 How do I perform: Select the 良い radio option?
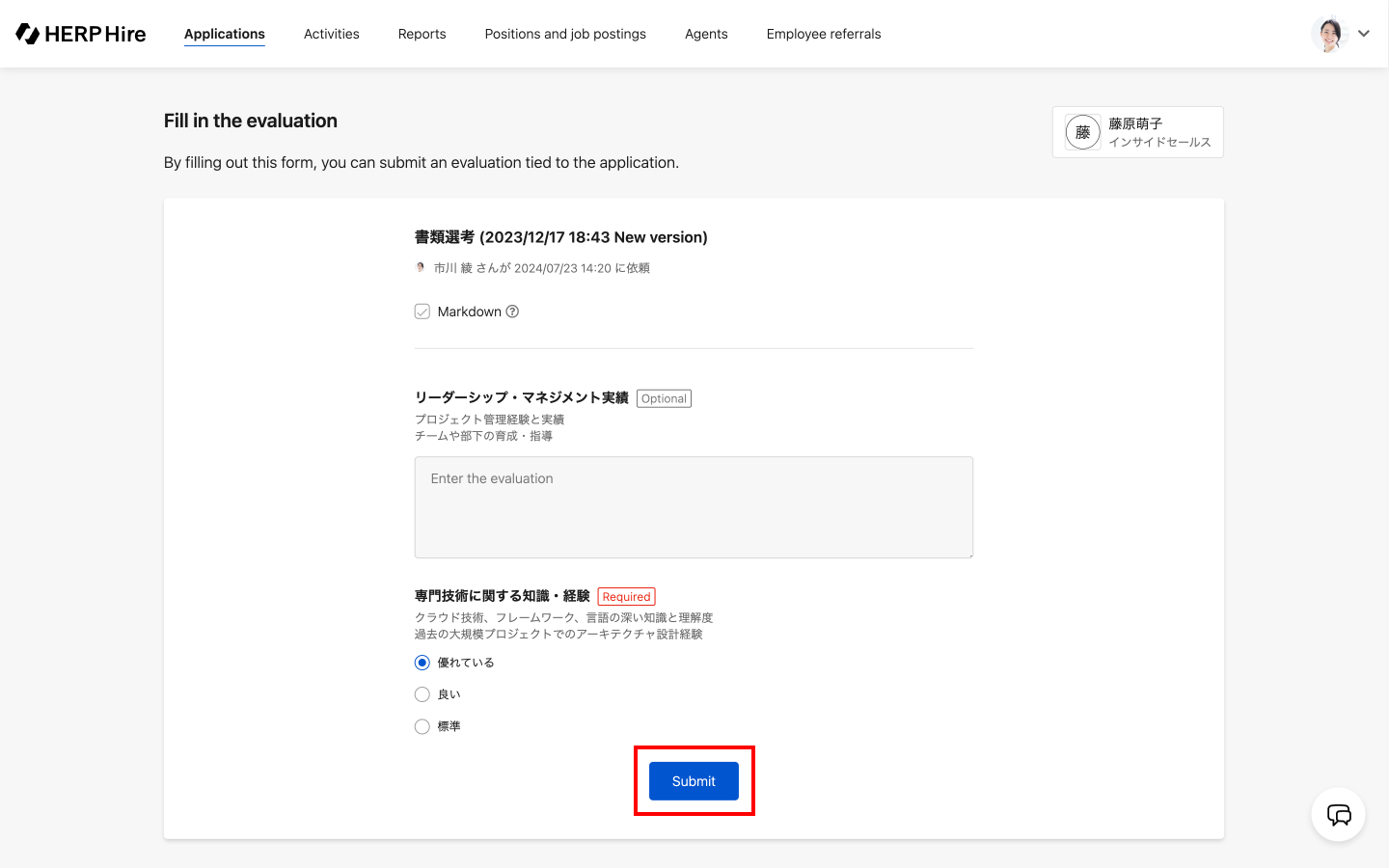click(x=422, y=694)
